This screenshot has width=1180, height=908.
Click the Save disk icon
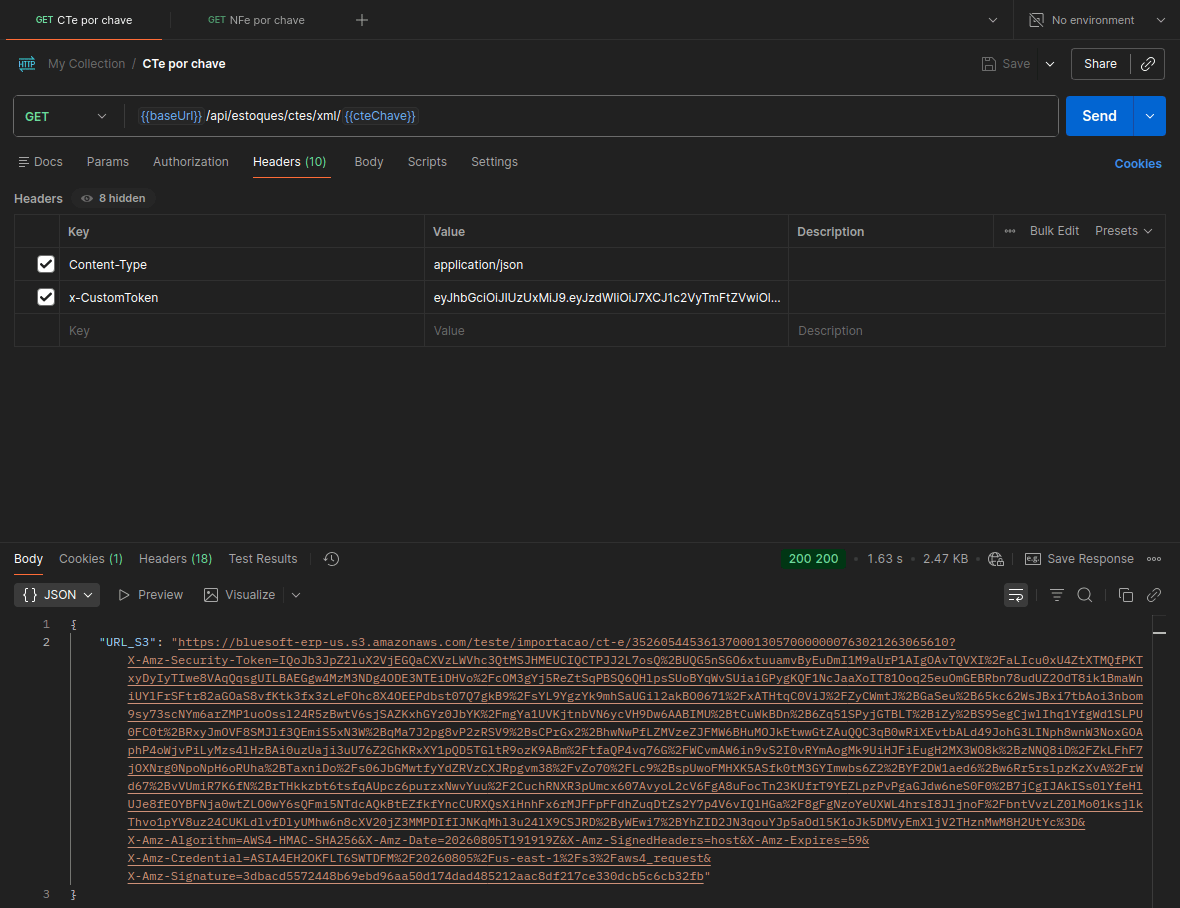(988, 64)
